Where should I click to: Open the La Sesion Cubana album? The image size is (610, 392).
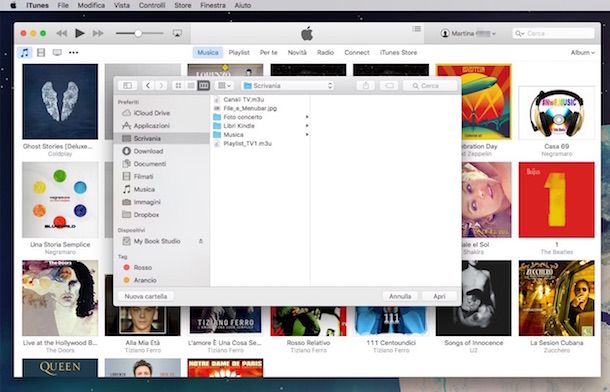557,298
